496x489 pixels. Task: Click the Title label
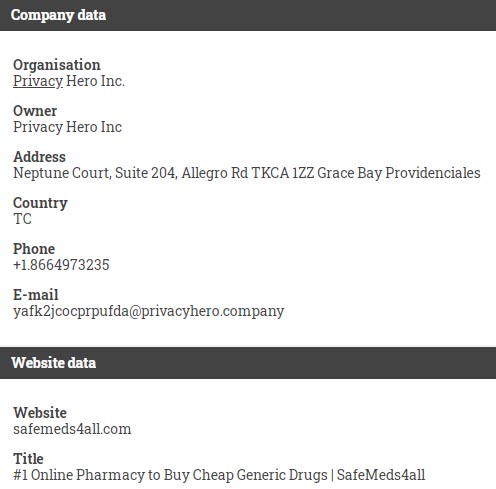[x=28, y=459]
